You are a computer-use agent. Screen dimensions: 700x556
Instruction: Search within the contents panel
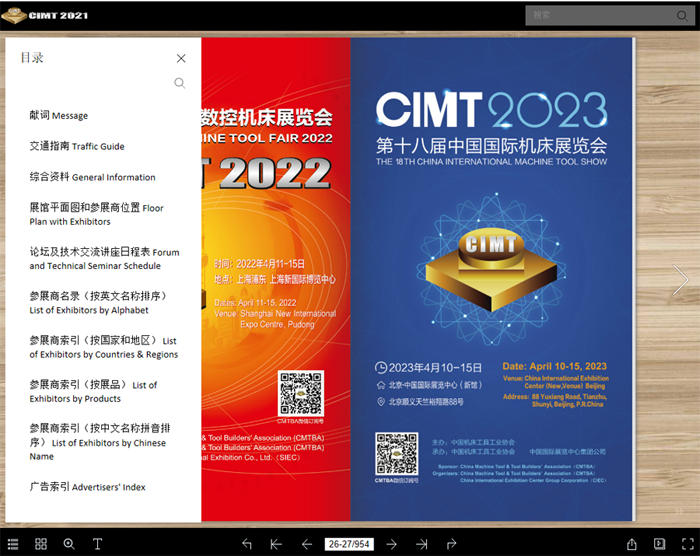coord(179,83)
